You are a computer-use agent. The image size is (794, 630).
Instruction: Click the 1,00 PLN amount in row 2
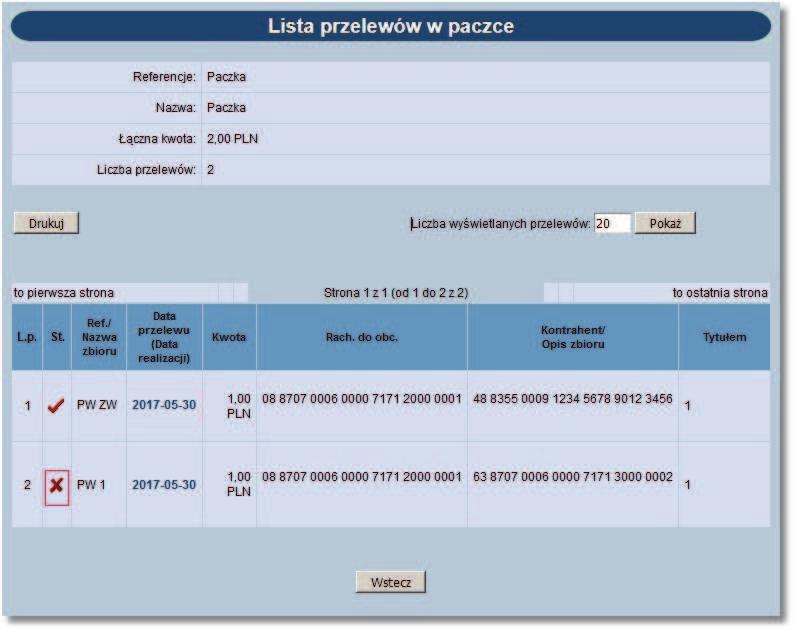click(239, 484)
